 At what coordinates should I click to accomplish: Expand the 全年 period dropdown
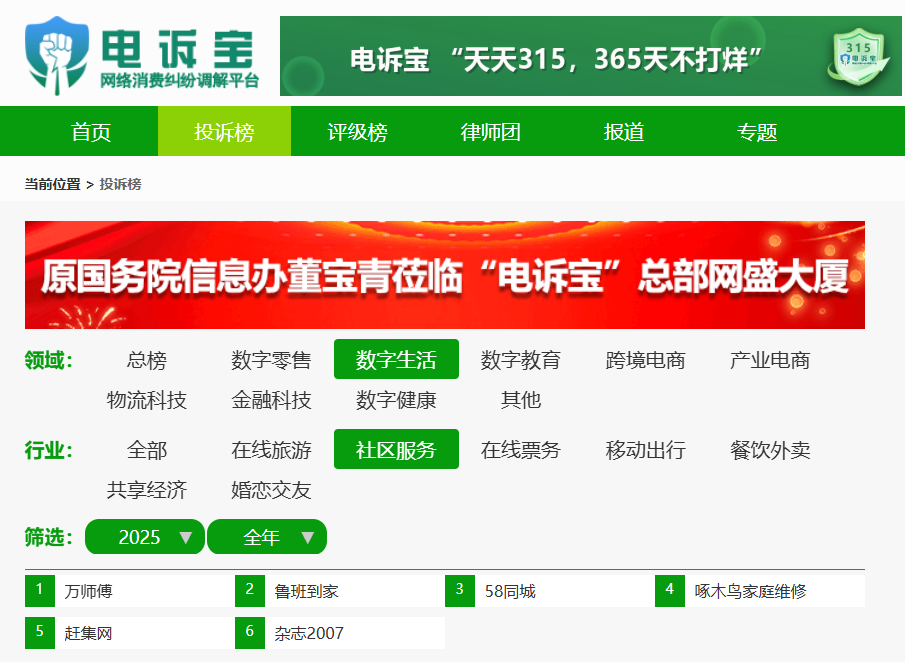click(267, 537)
